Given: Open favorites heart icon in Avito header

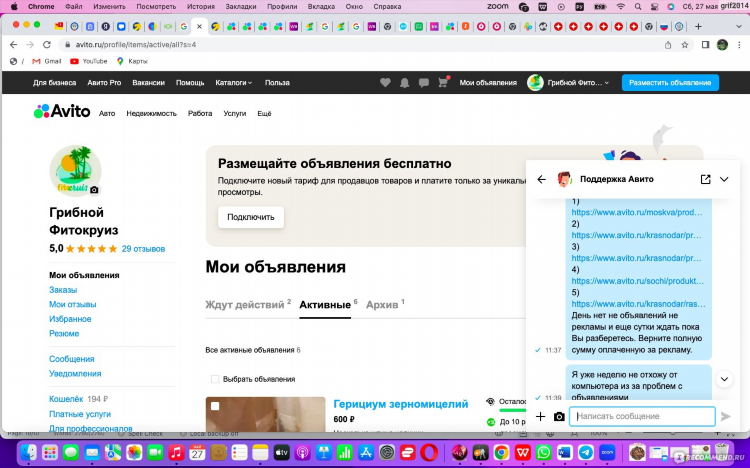Looking at the screenshot, I should (x=385, y=82).
